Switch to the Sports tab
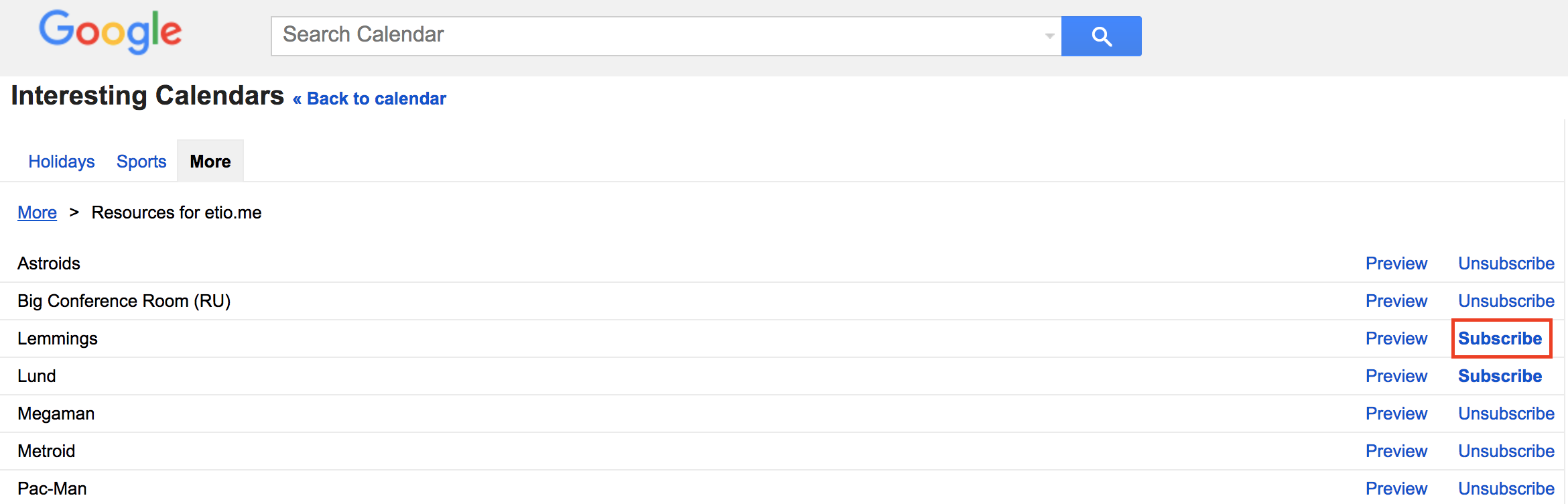Image resolution: width=1568 pixels, height=504 pixels. pos(141,162)
